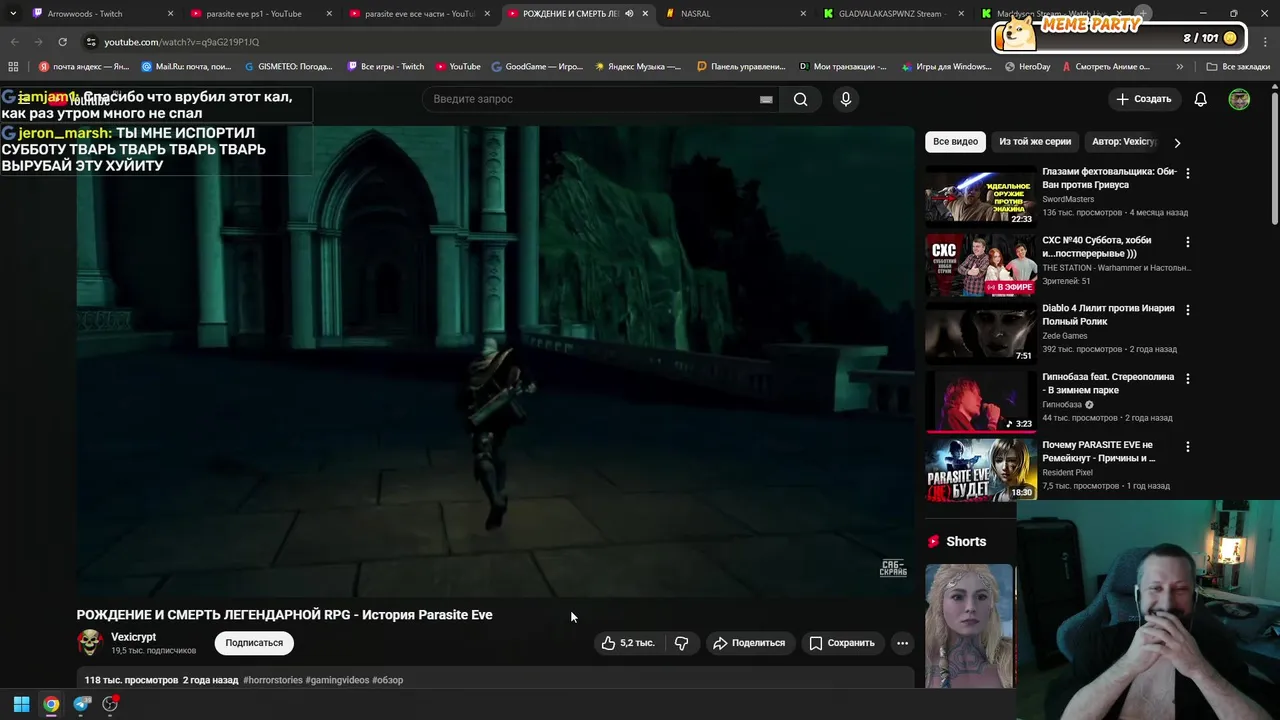The width and height of the screenshot is (1280, 720).
Task: Open Vexicrypt channel avatar
Action: [x=90, y=642]
